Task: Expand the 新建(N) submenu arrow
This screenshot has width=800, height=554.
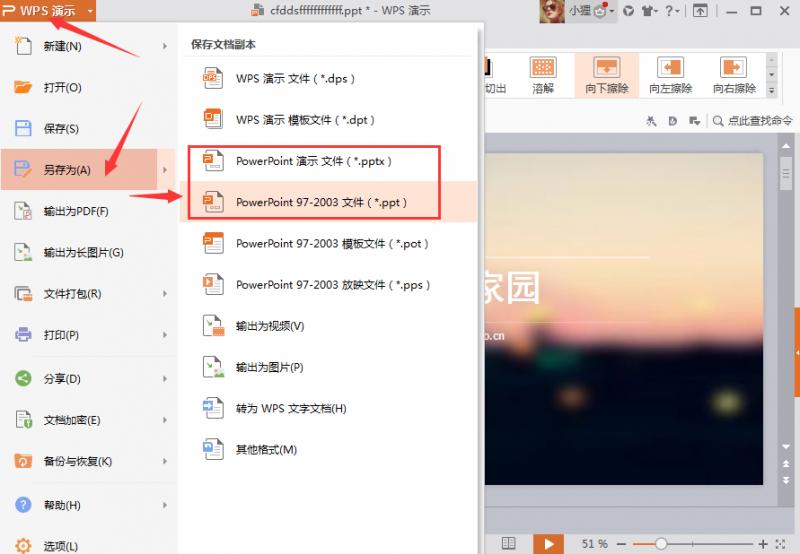Action: (164, 46)
